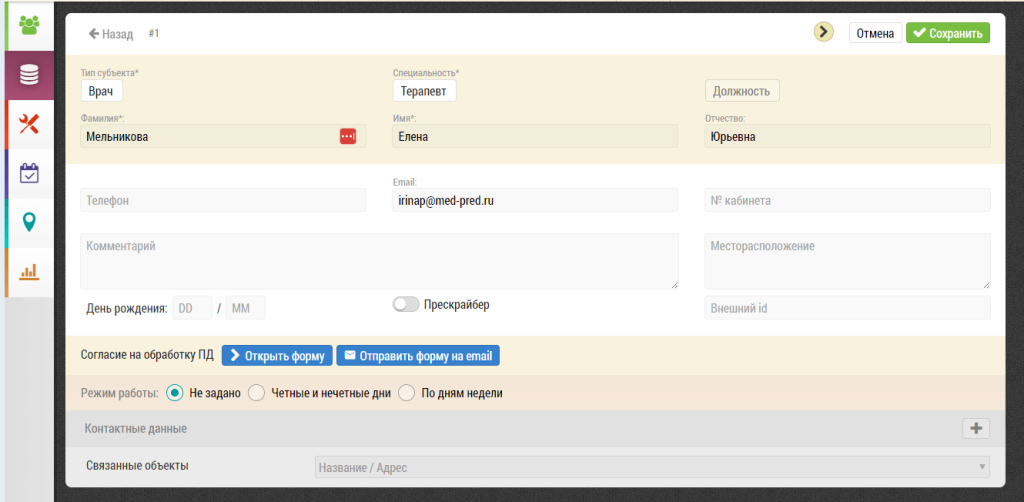
Task: Click the red icon in Фамилия field
Action: coord(347,136)
